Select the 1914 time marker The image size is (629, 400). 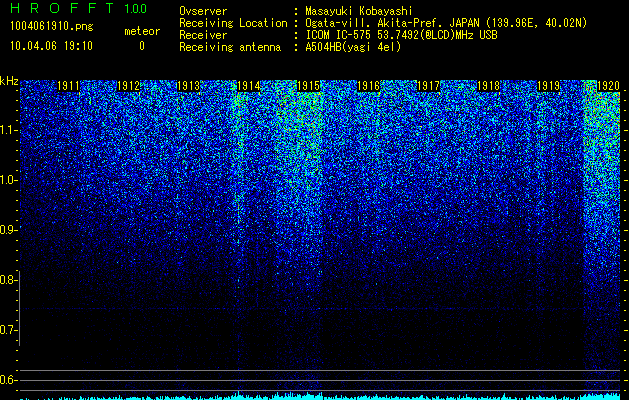(x=249, y=86)
